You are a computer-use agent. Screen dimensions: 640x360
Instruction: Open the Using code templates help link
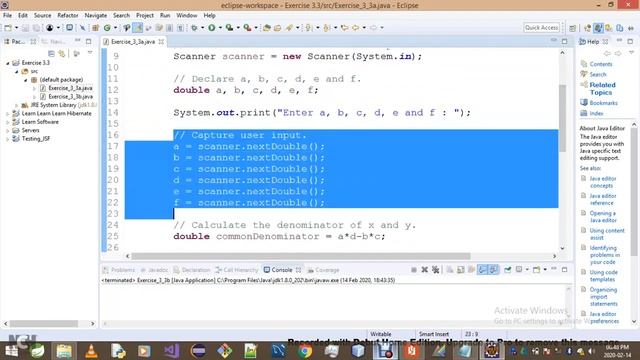pyautogui.click(x=603, y=276)
